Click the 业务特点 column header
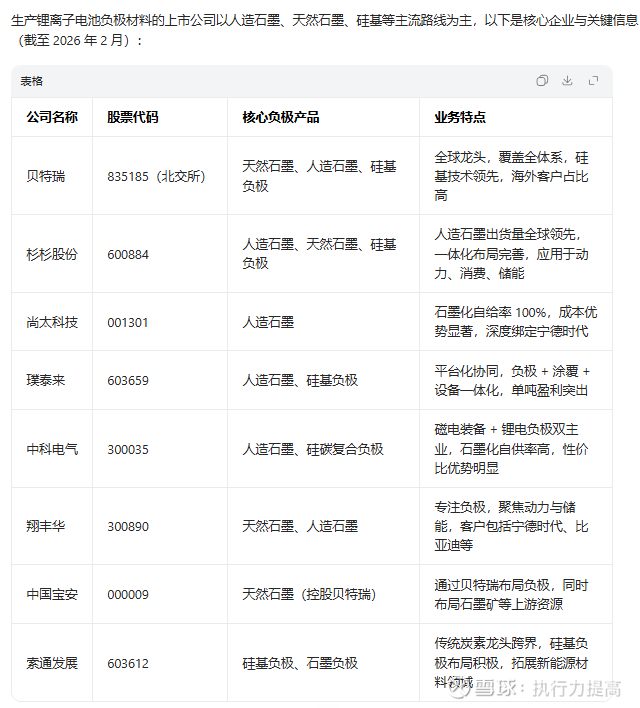 tap(460, 117)
